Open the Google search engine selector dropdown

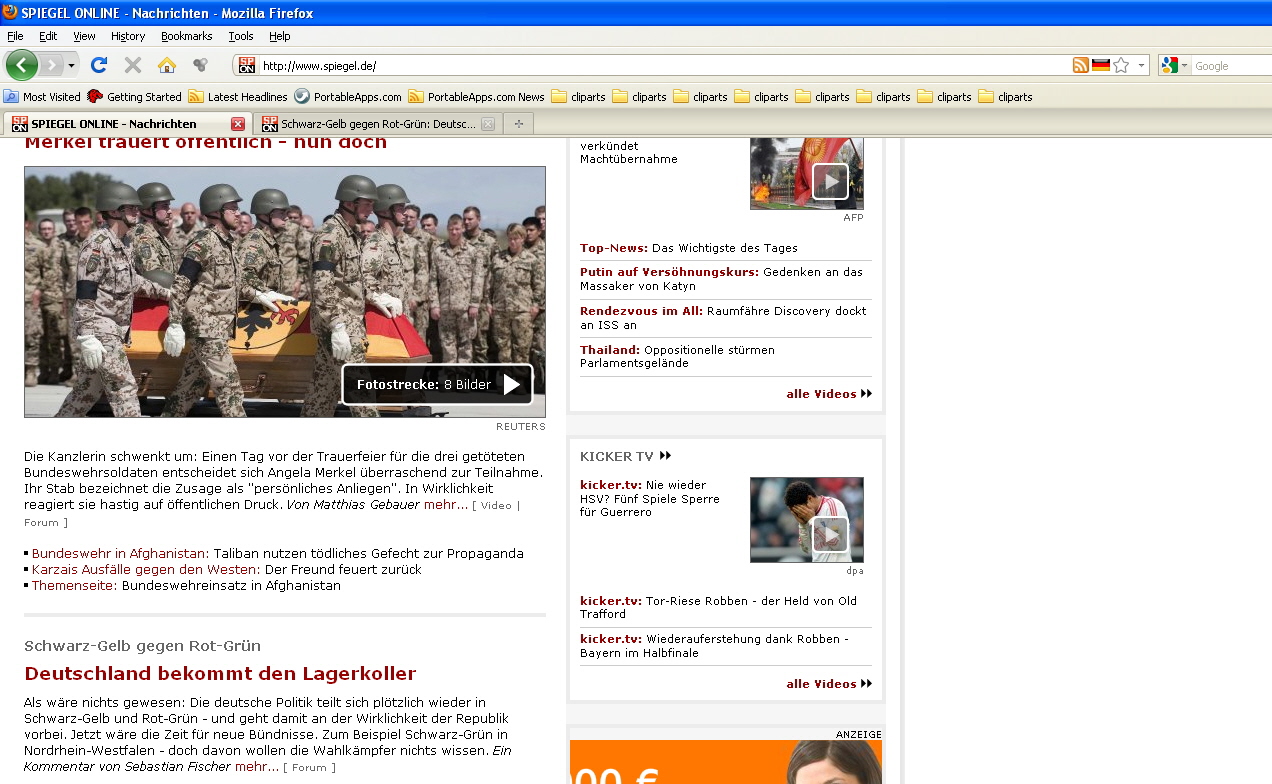tap(1175, 65)
